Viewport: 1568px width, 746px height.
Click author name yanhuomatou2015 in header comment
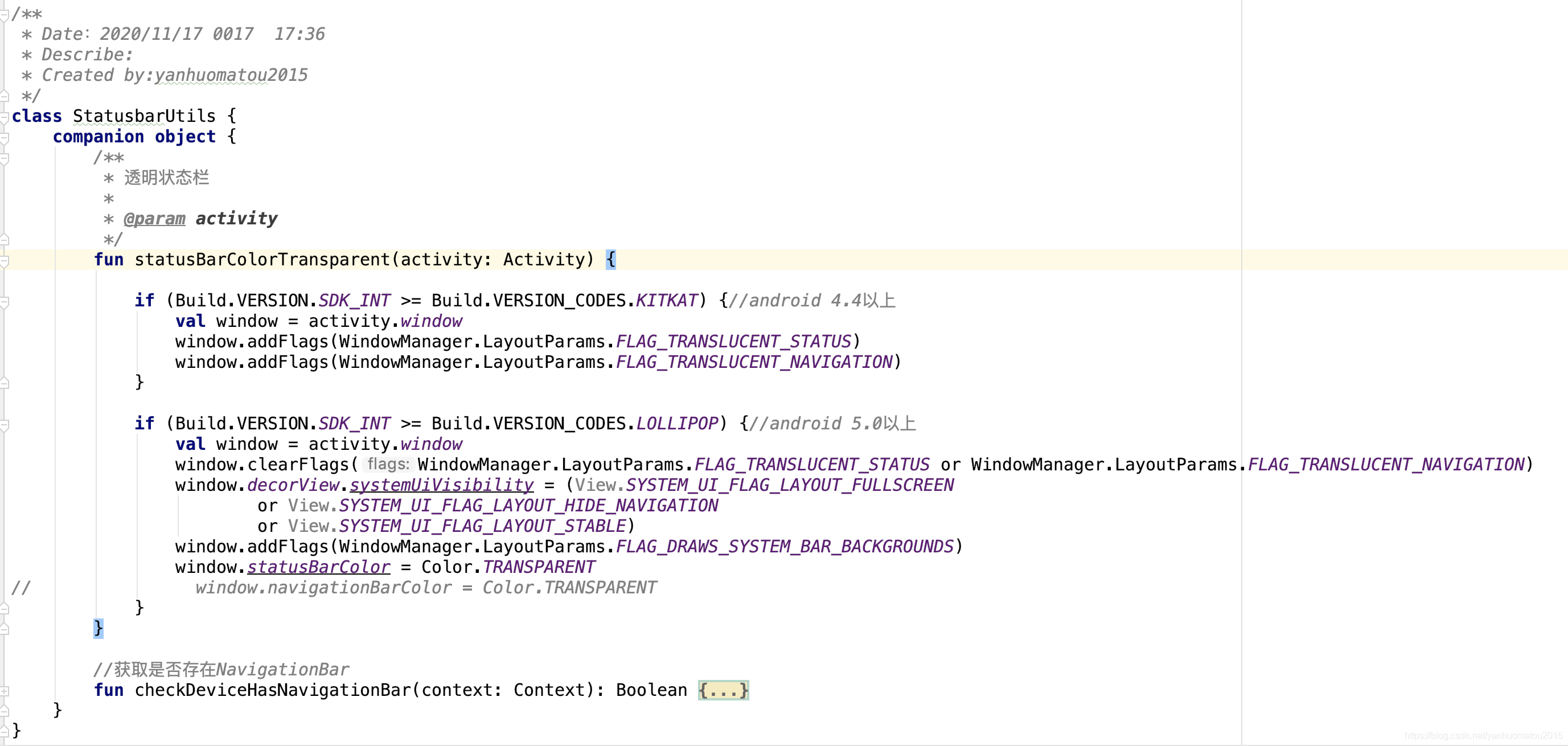coord(231,75)
